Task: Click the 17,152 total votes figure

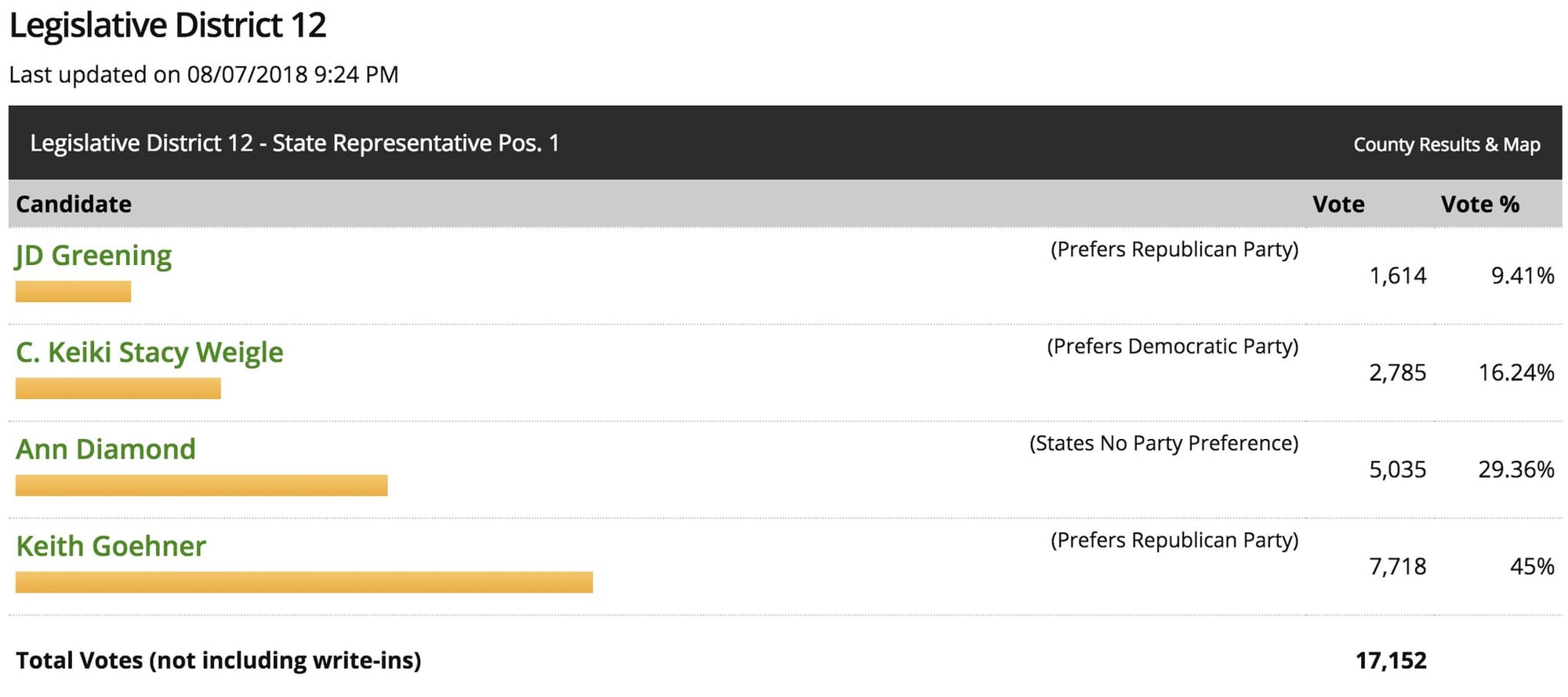Action: (1391, 661)
